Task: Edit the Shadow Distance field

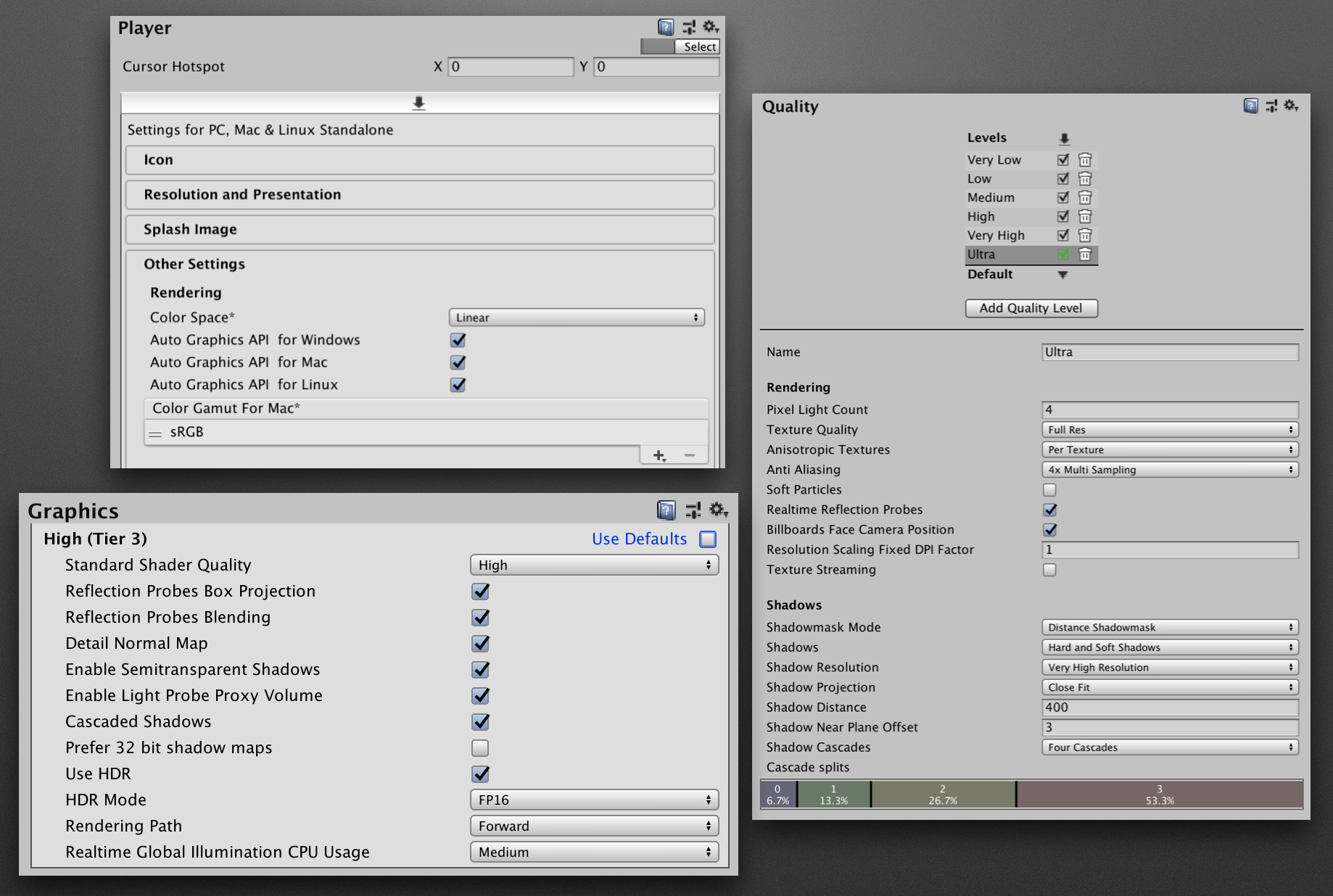Action: [1170, 708]
